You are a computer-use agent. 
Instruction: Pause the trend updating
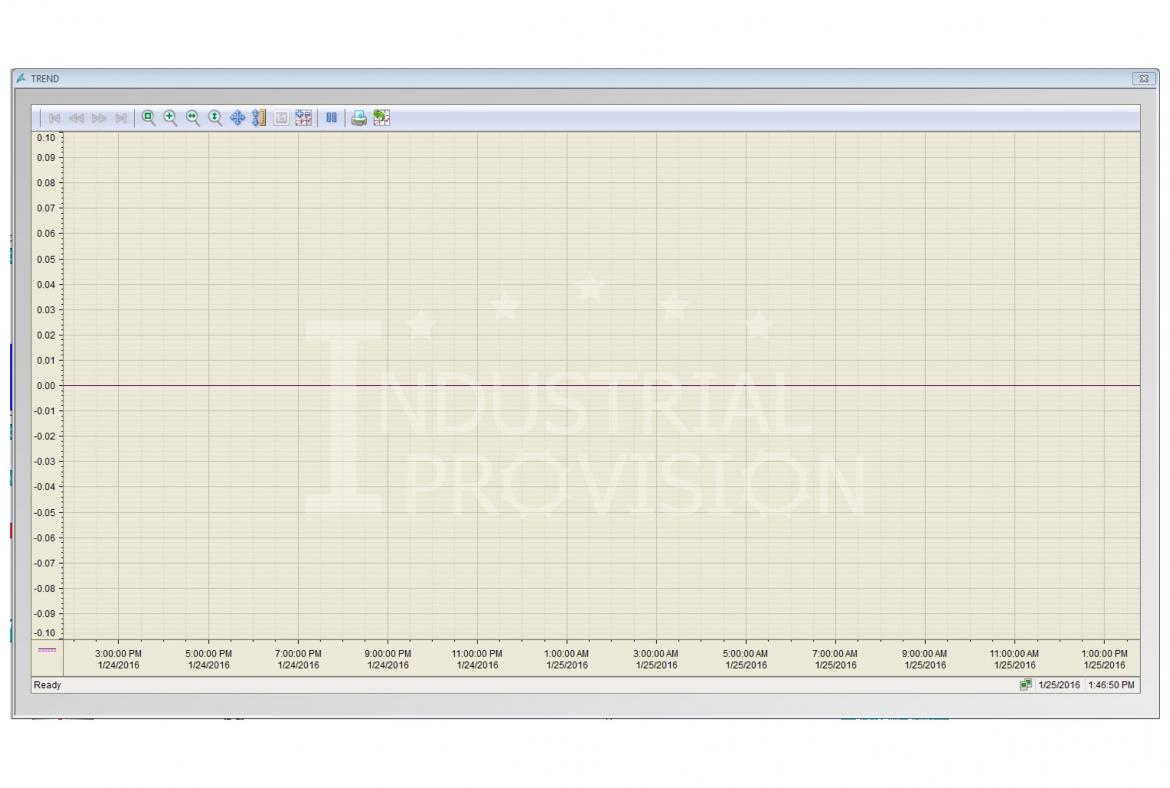[331, 118]
